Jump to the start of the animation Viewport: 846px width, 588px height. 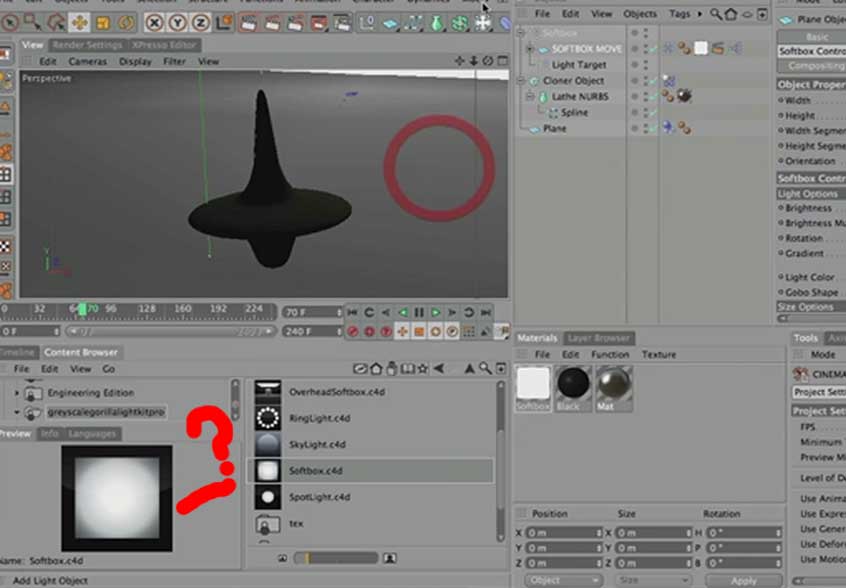352,312
